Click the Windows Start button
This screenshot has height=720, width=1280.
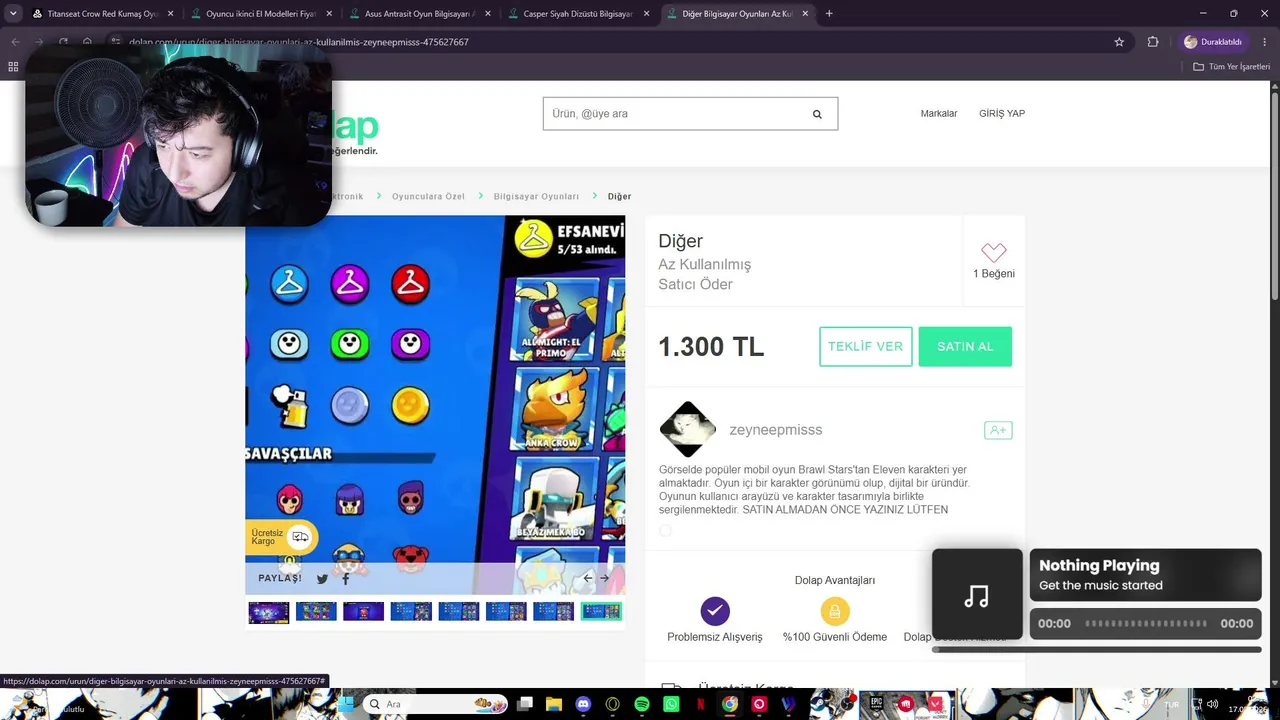click(x=345, y=704)
